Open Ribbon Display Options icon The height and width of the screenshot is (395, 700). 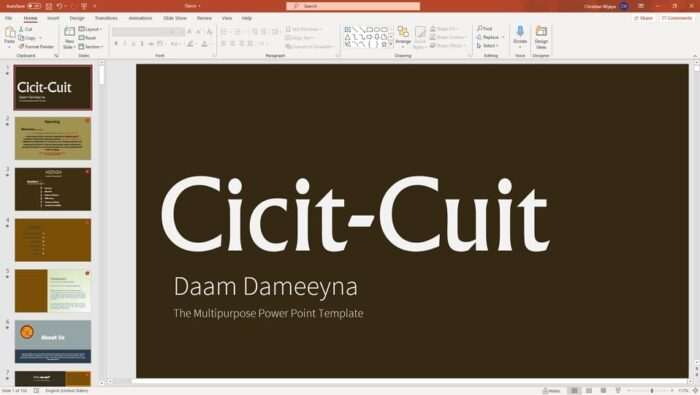(641, 6)
